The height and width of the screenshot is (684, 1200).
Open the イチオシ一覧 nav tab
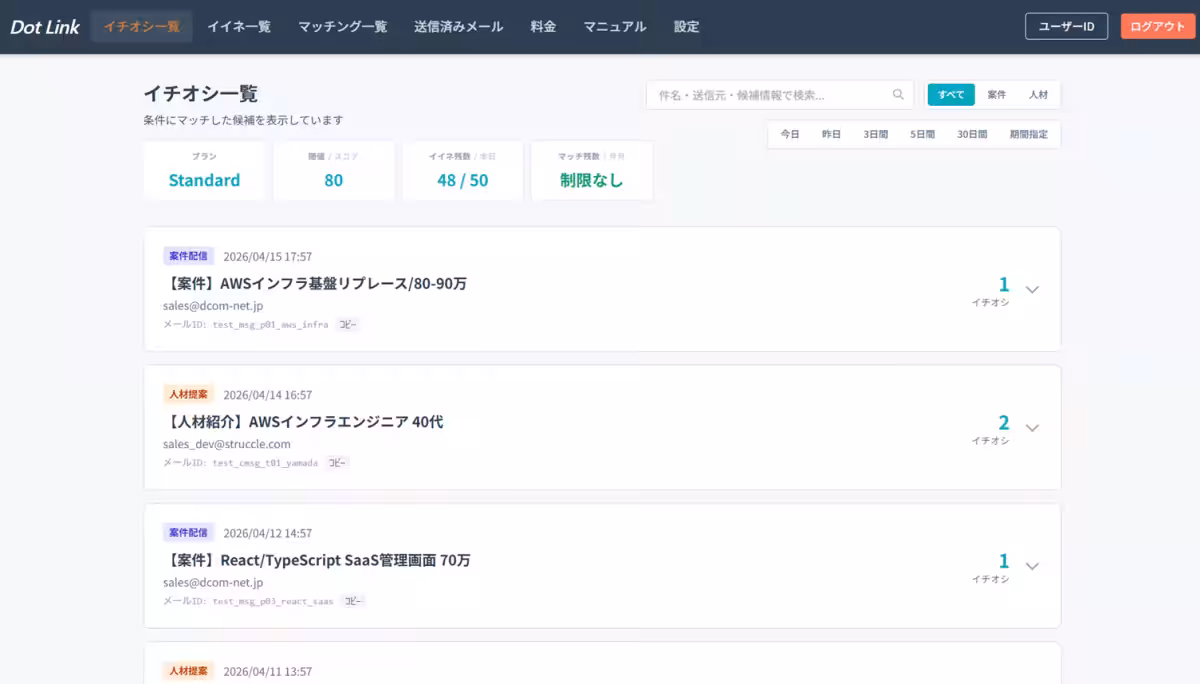[142, 27]
